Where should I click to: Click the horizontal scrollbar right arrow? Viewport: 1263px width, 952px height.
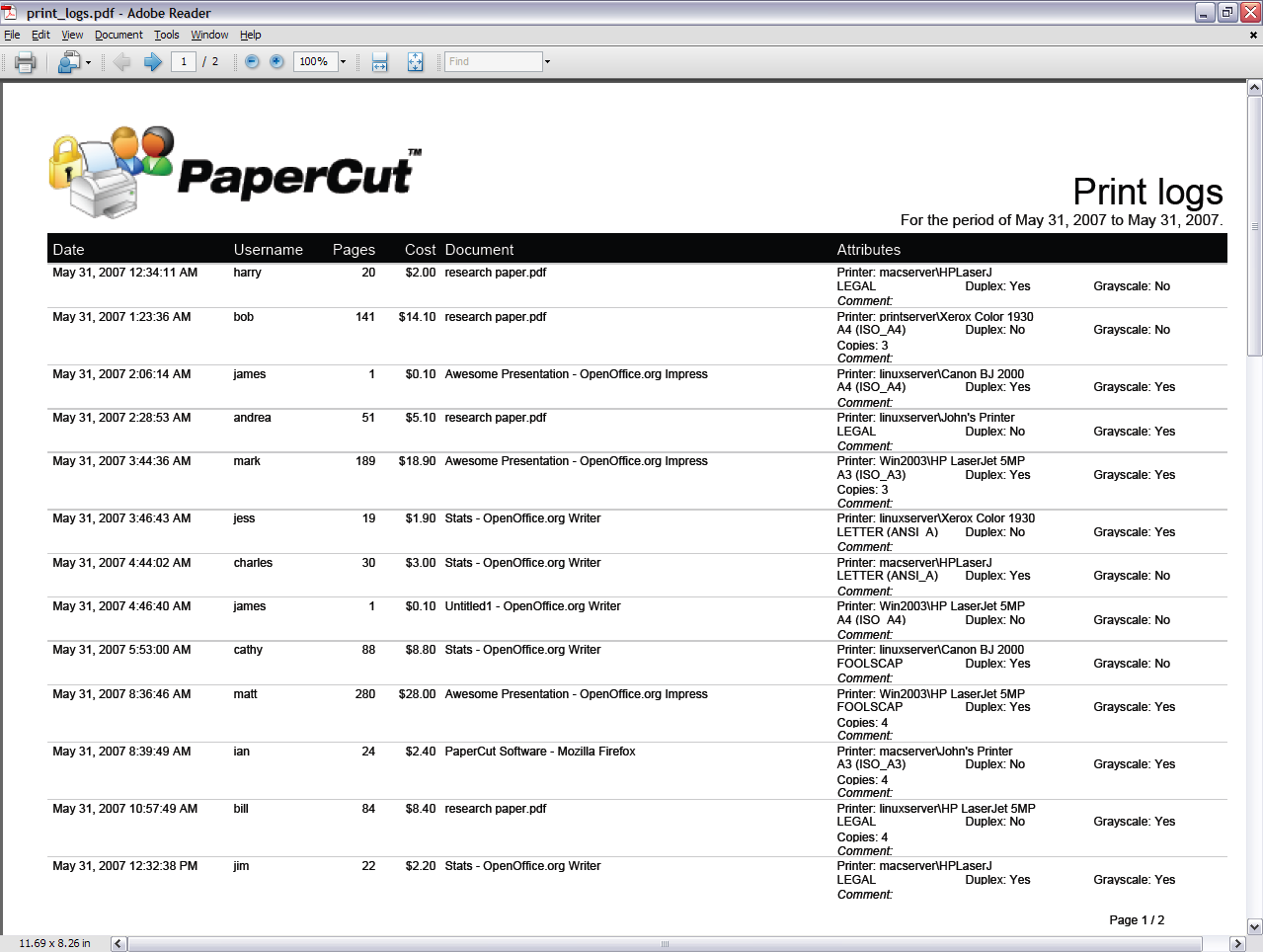pyautogui.click(x=1236, y=944)
